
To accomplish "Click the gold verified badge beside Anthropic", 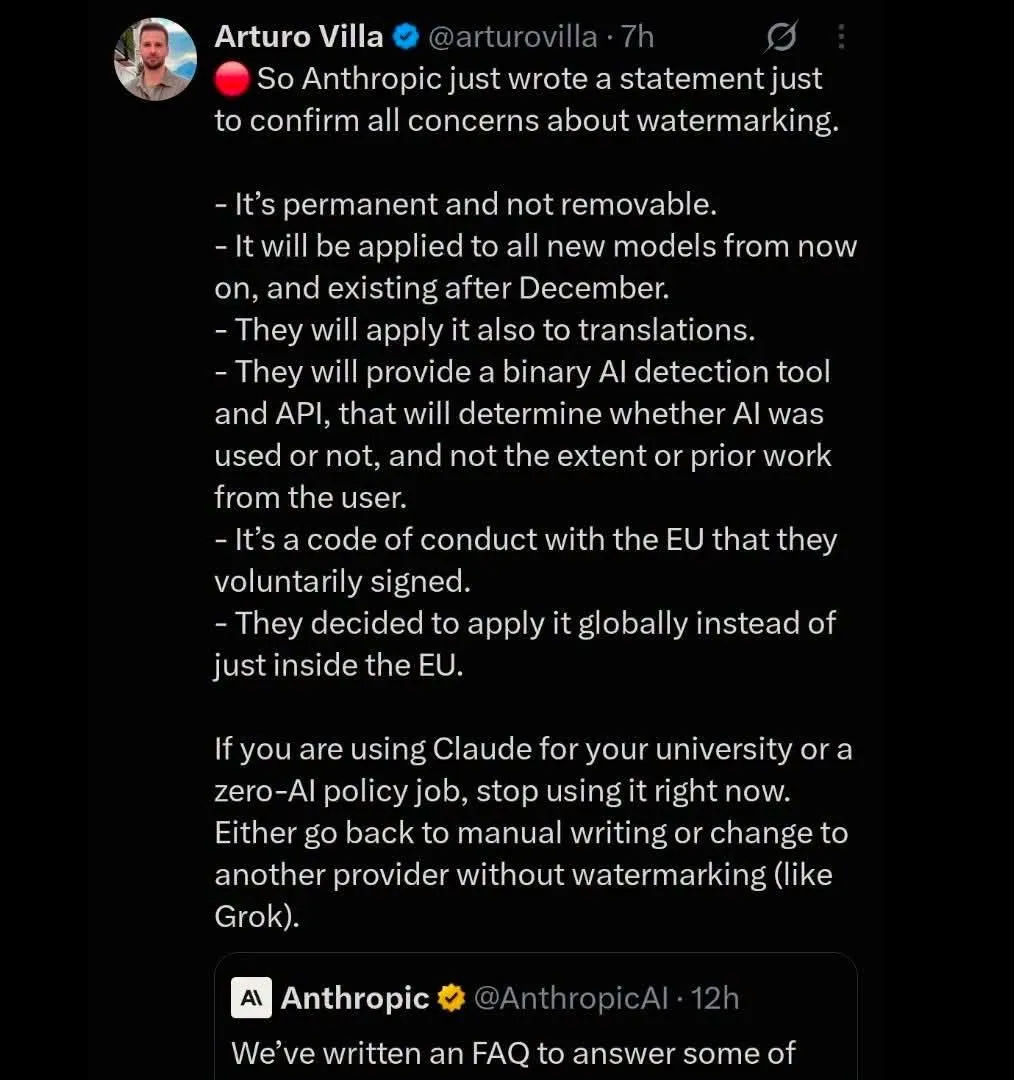I will click(451, 998).
